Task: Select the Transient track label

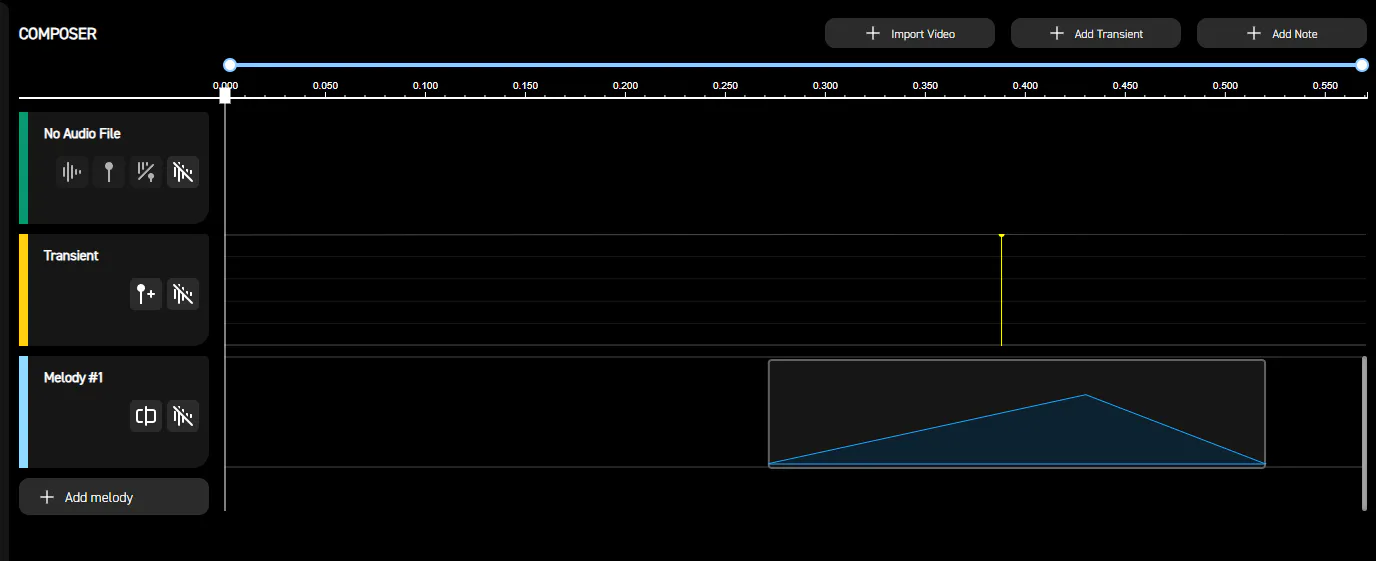Action: (x=71, y=255)
